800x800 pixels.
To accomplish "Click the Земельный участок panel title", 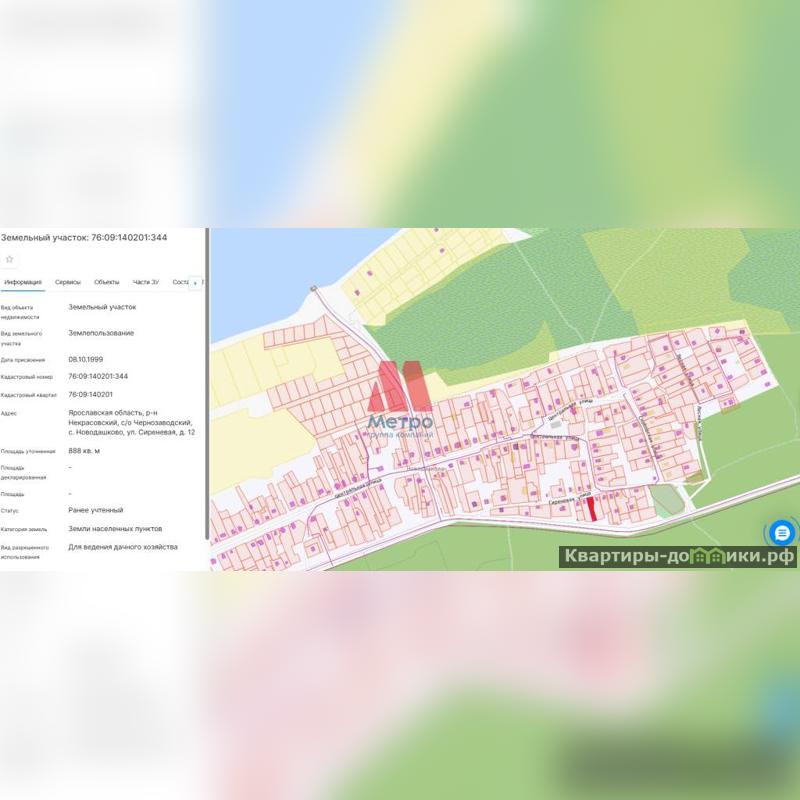I will pyautogui.click(x=84, y=238).
